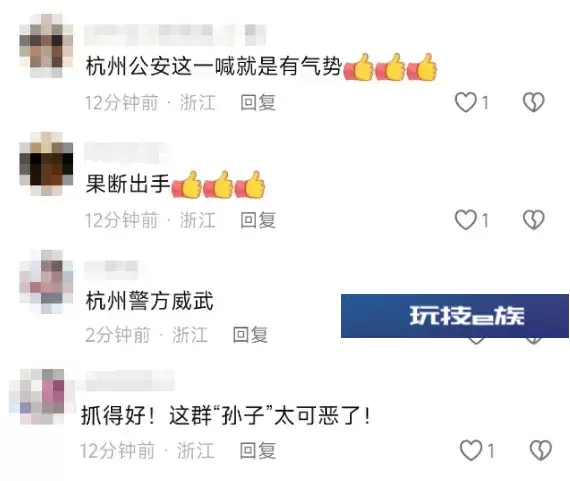Open avatar beside 杭州警方威武 comment
The width and height of the screenshot is (570, 481).
[46, 282]
